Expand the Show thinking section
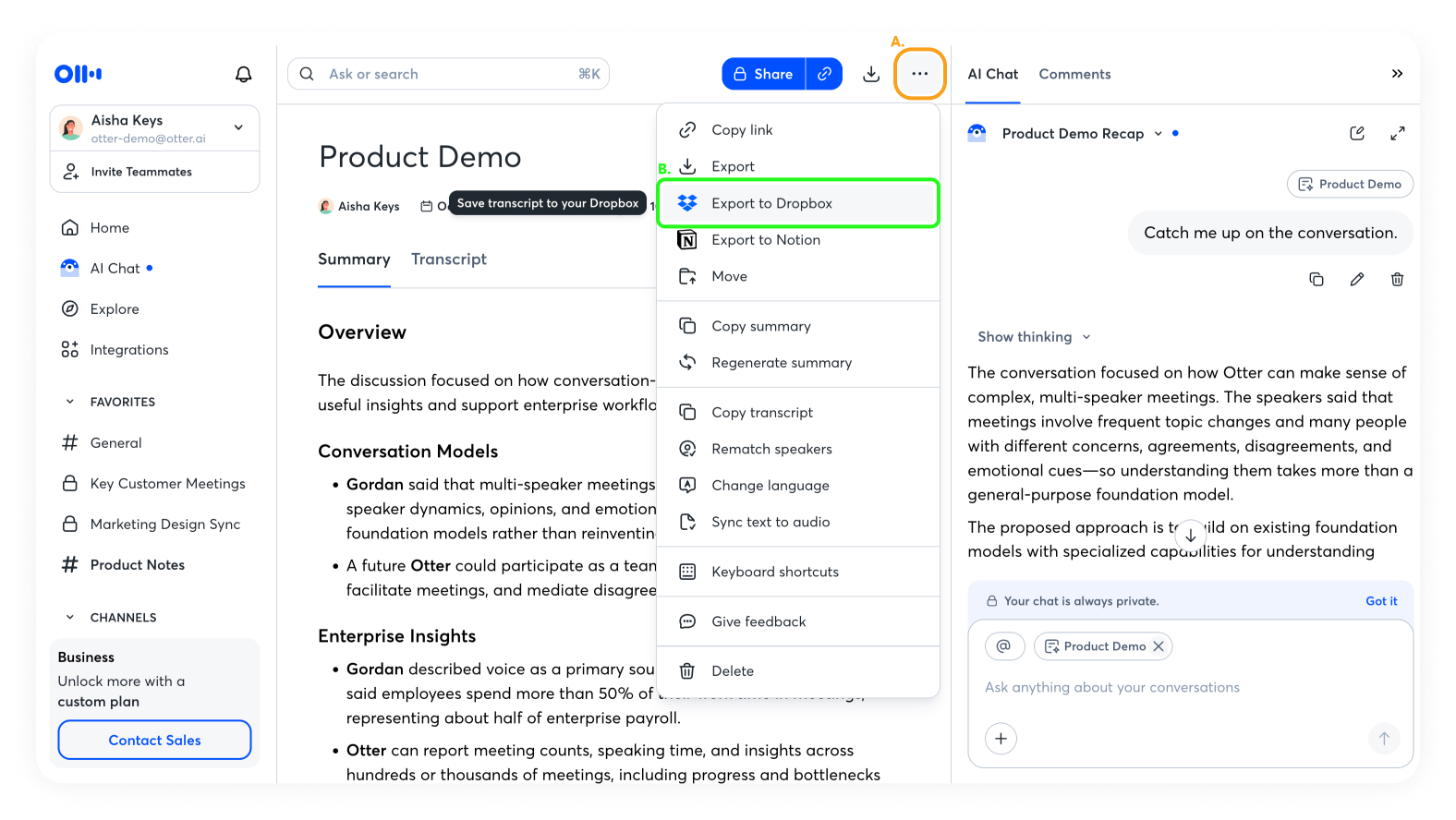The width and height of the screenshot is (1456, 820). [1035, 337]
